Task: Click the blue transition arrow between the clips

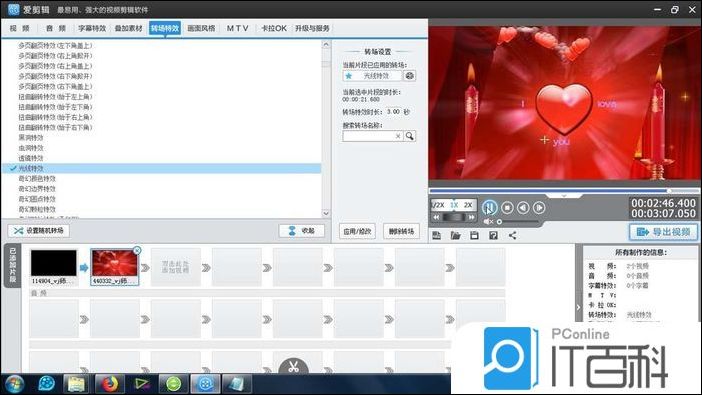Action: click(x=84, y=268)
